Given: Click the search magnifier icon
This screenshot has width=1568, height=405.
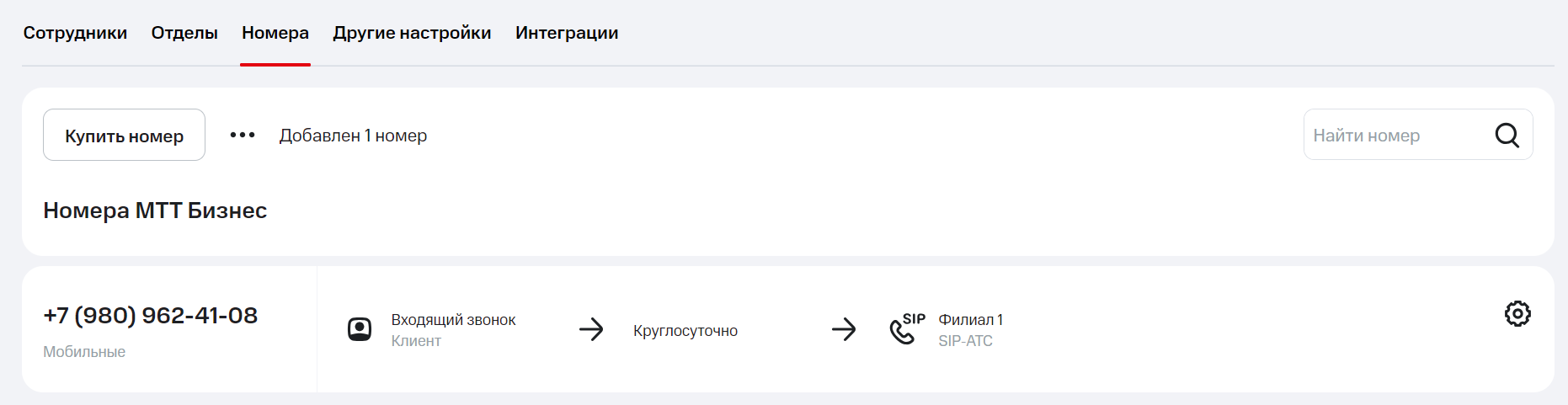Looking at the screenshot, I should click(1507, 135).
